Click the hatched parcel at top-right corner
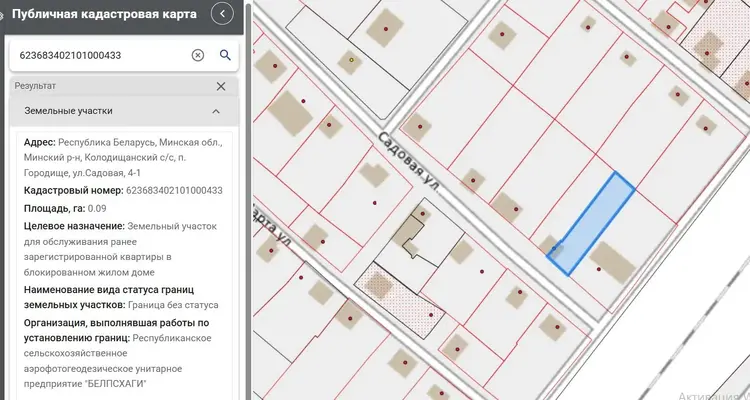The image size is (750, 400). click(x=712, y=45)
